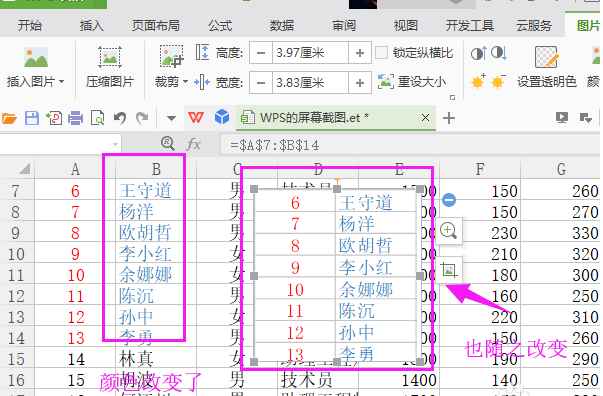Image resolution: width=603 pixels, height=396 pixels.
Task: Click the 压缩图片 button
Action: pyautogui.click(x=110, y=68)
